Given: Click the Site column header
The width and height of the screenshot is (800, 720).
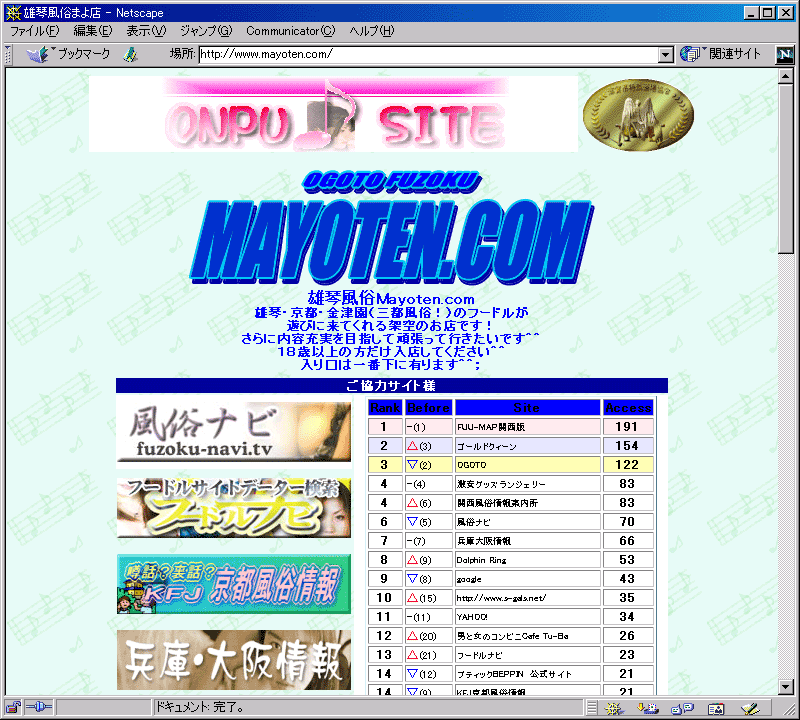Looking at the screenshot, I should pyautogui.click(x=527, y=407).
